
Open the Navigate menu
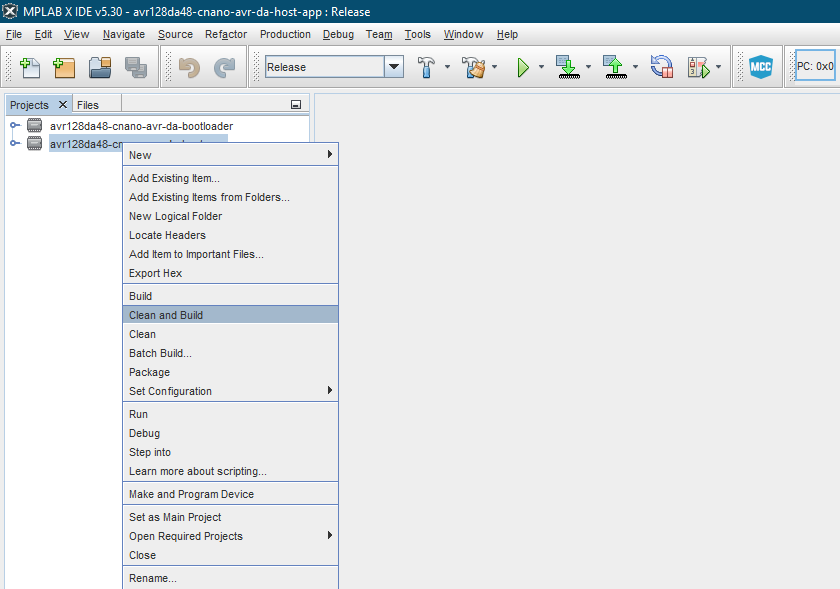124,34
